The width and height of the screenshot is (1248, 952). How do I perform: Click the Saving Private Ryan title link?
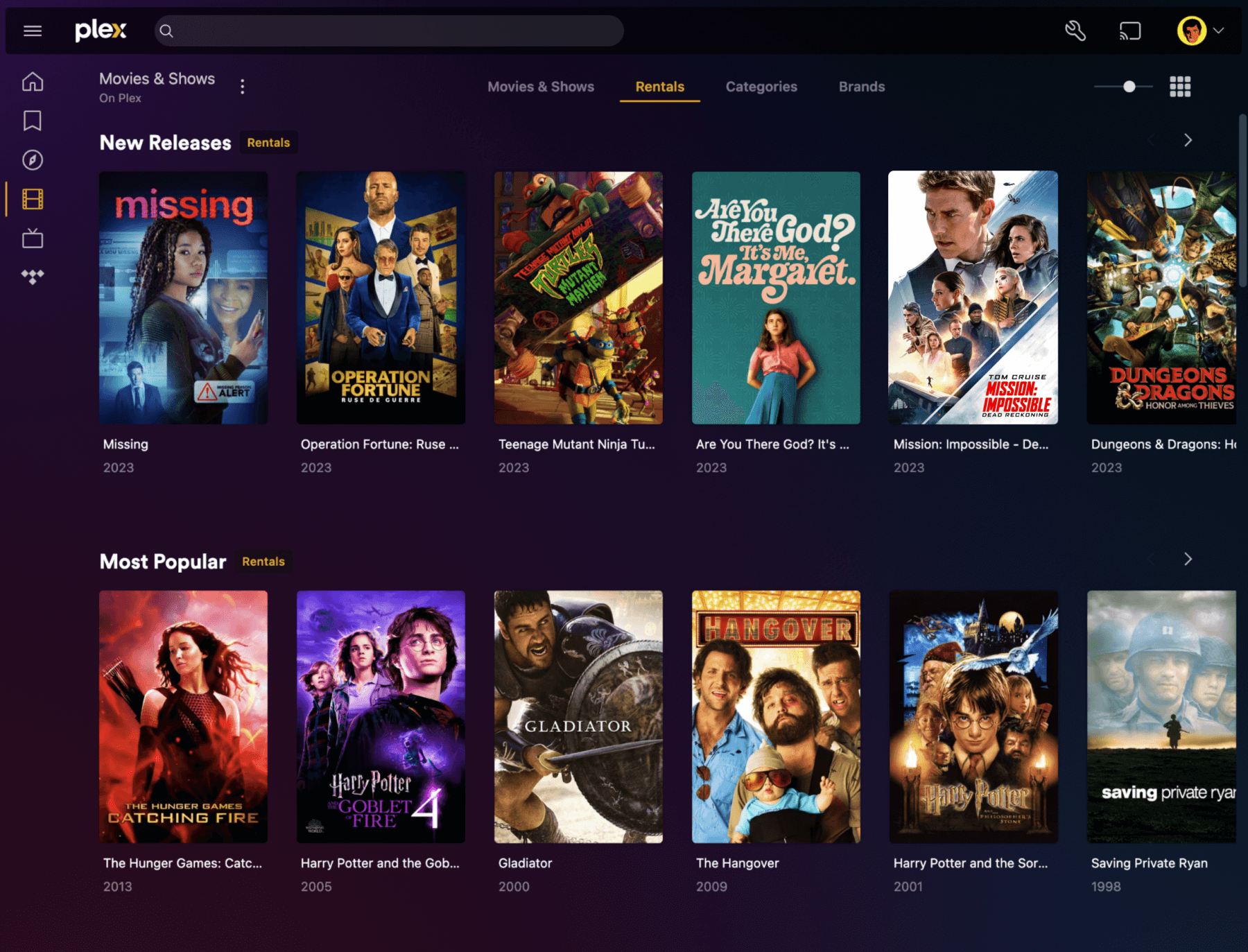pyautogui.click(x=1150, y=863)
